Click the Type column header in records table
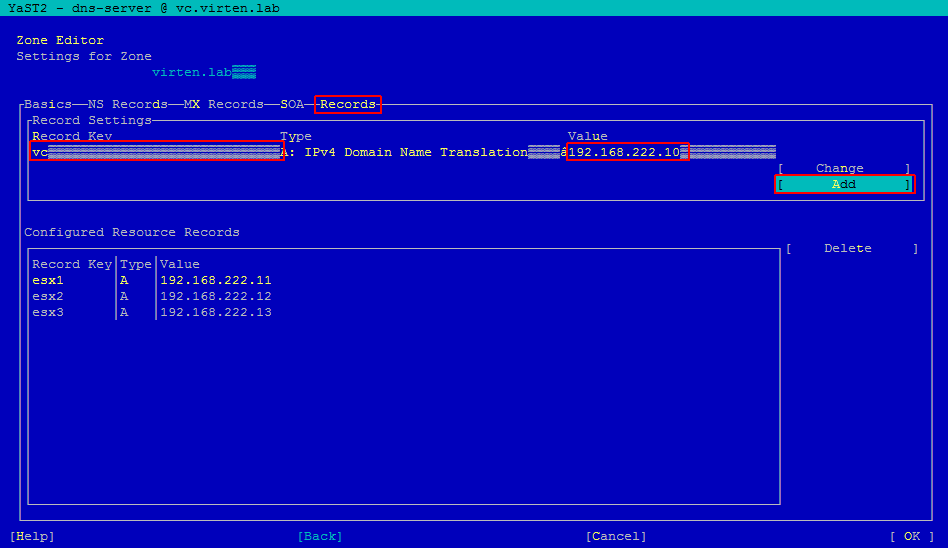The height and width of the screenshot is (548, 948). click(x=135, y=264)
